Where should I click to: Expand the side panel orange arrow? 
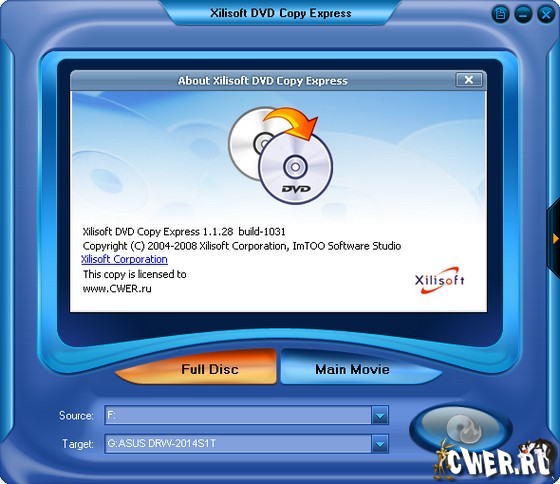click(555, 239)
